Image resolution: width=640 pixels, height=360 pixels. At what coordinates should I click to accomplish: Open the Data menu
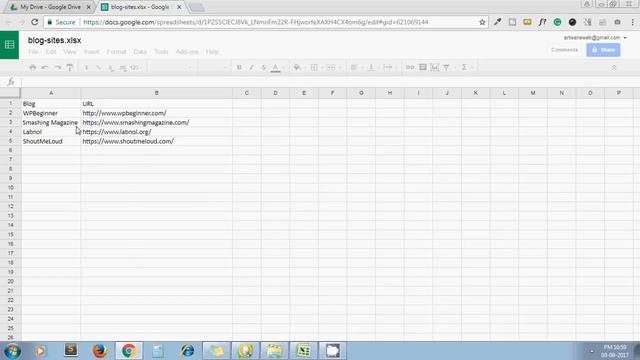pyautogui.click(x=140, y=52)
